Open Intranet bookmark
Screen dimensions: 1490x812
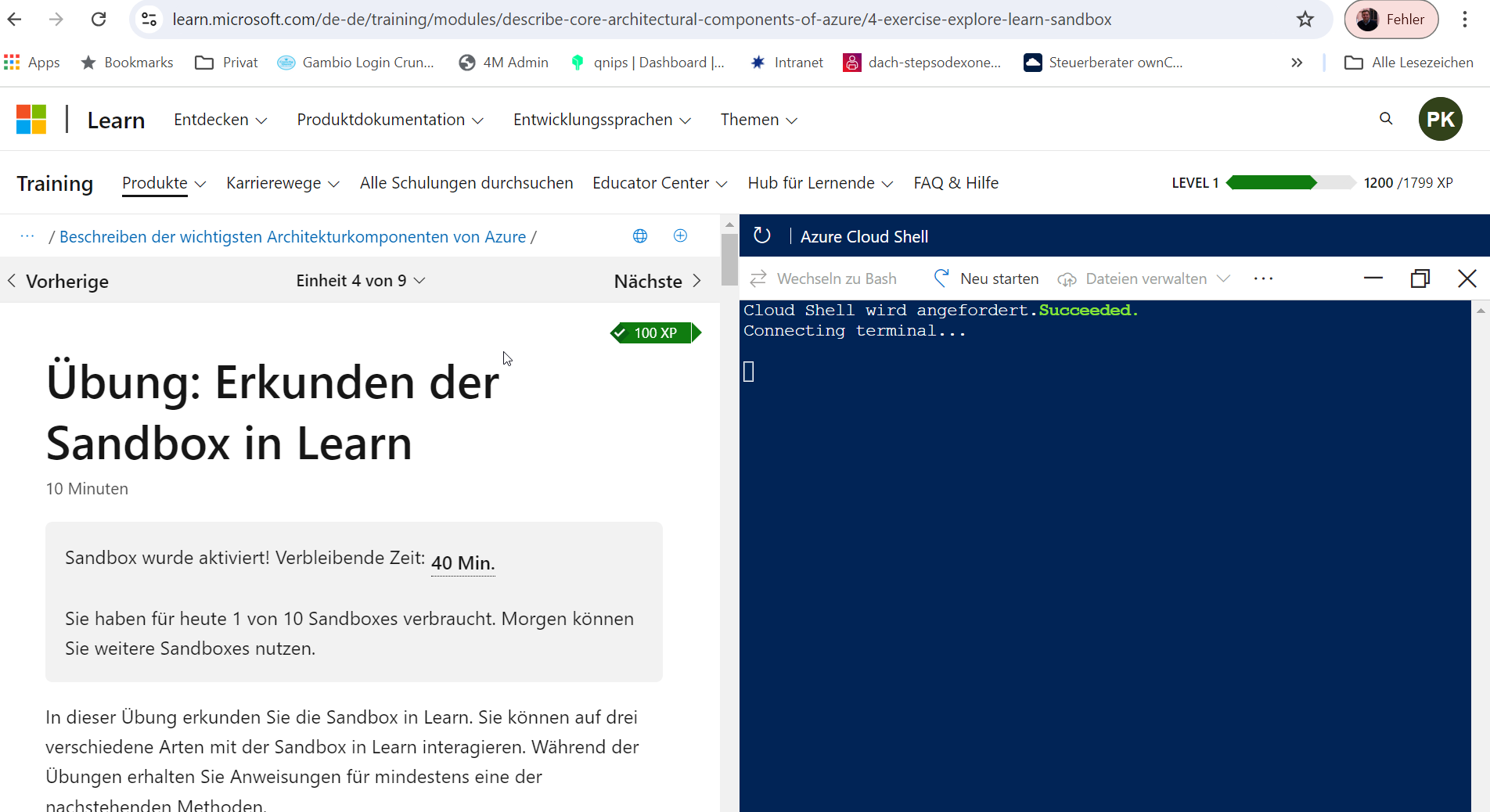(786, 63)
